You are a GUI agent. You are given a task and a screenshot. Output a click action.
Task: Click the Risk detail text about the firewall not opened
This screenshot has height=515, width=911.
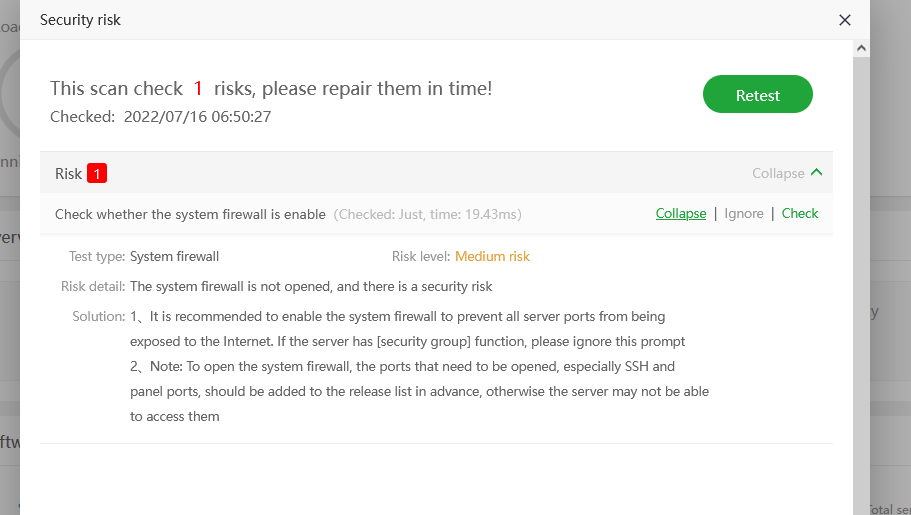pyautogui.click(x=311, y=286)
